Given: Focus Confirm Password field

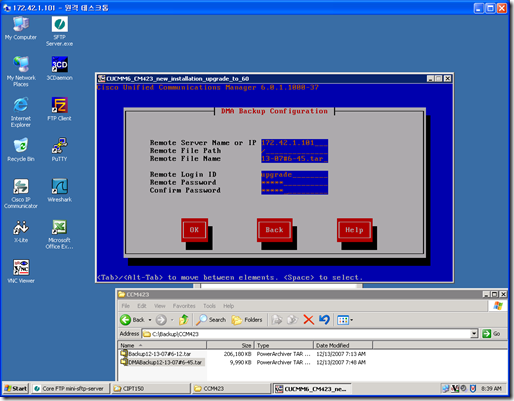Looking at the screenshot, I should (x=294, y=191).
